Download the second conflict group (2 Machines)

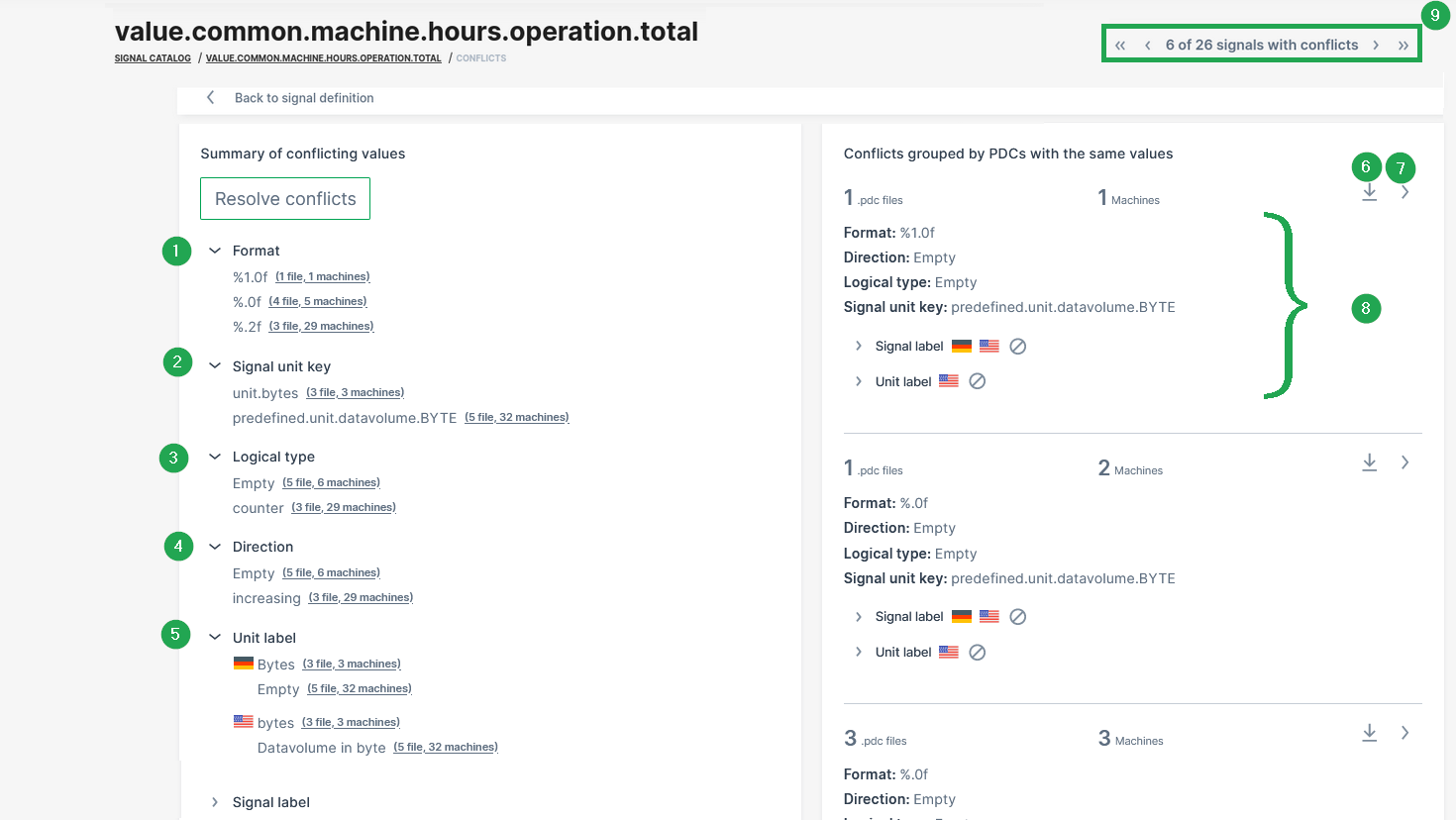[x=1369, y=462]
